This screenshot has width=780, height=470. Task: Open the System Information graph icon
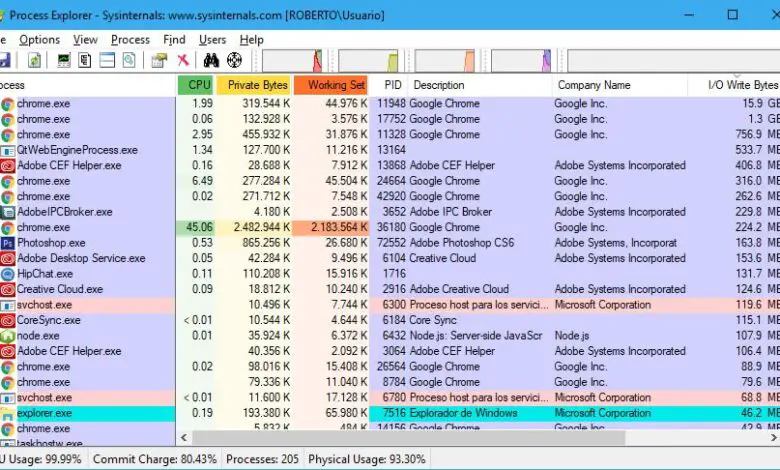click(64, 60)
